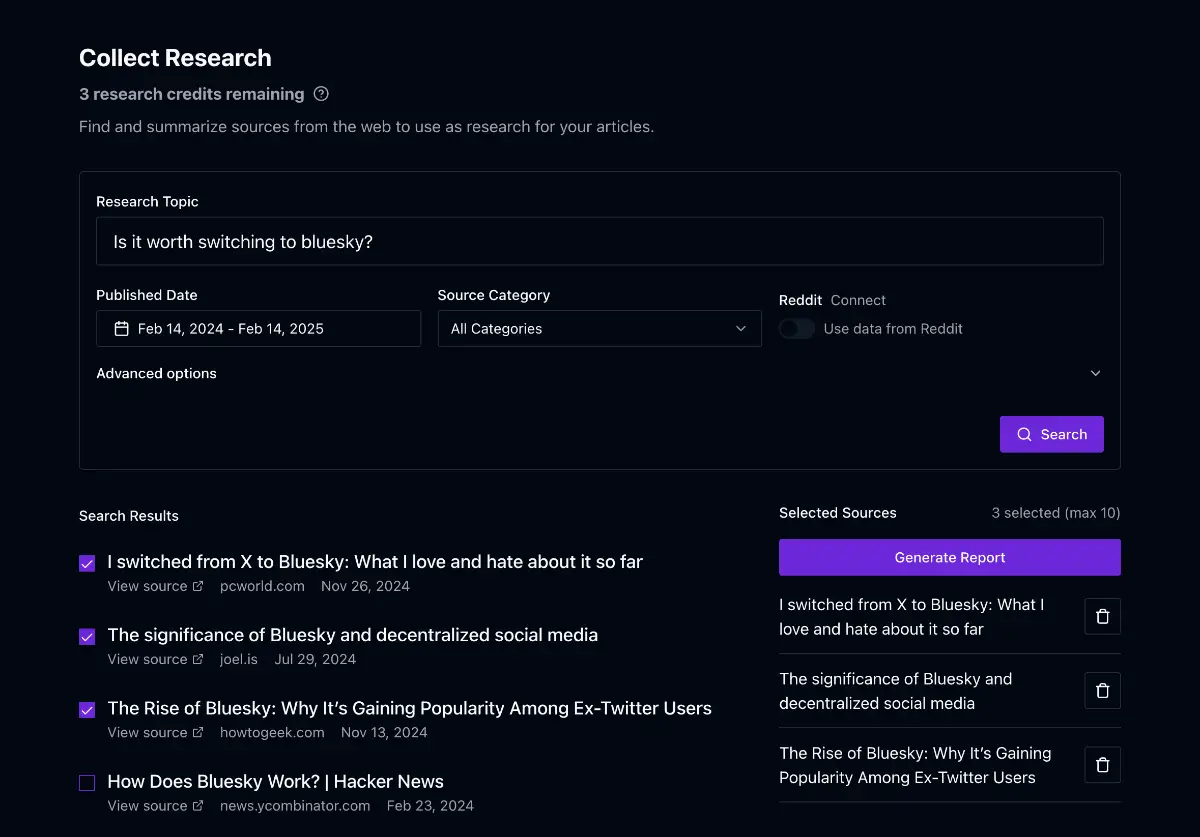Click the Reddit Connect link

click(x=858, y=300)
